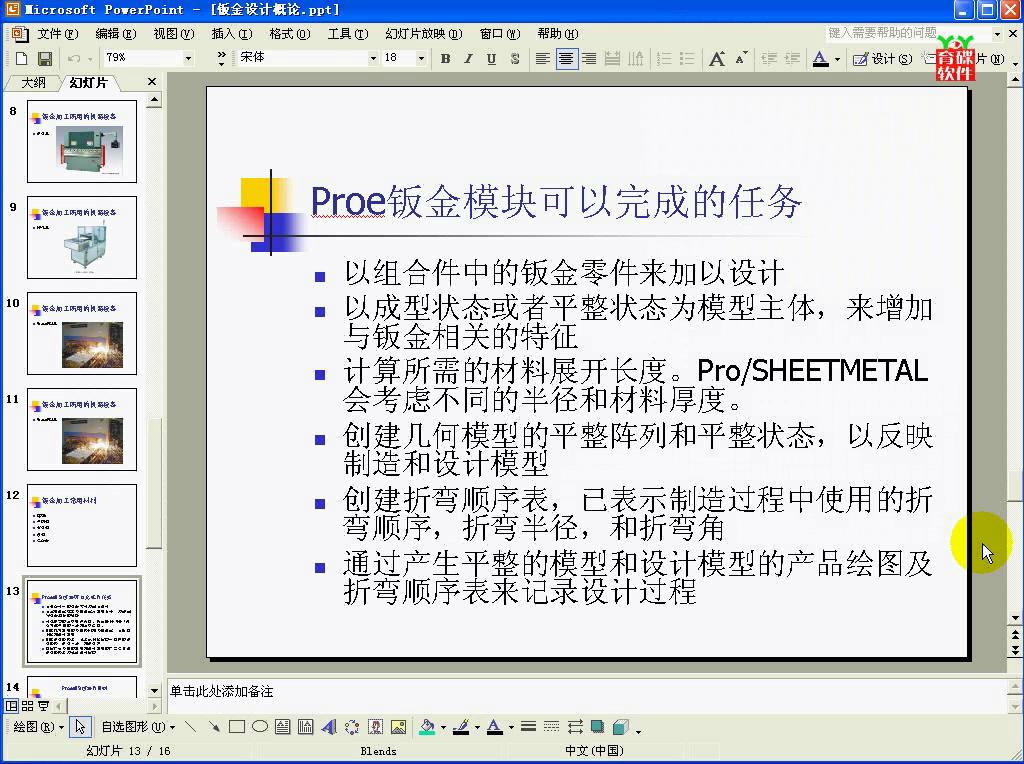Apply Line Color brush on drawing toolbar
The image size is (1024, 764).
462,727
